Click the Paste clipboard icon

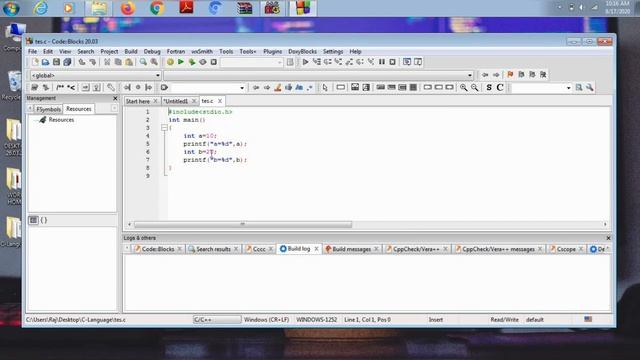[129, 62]
